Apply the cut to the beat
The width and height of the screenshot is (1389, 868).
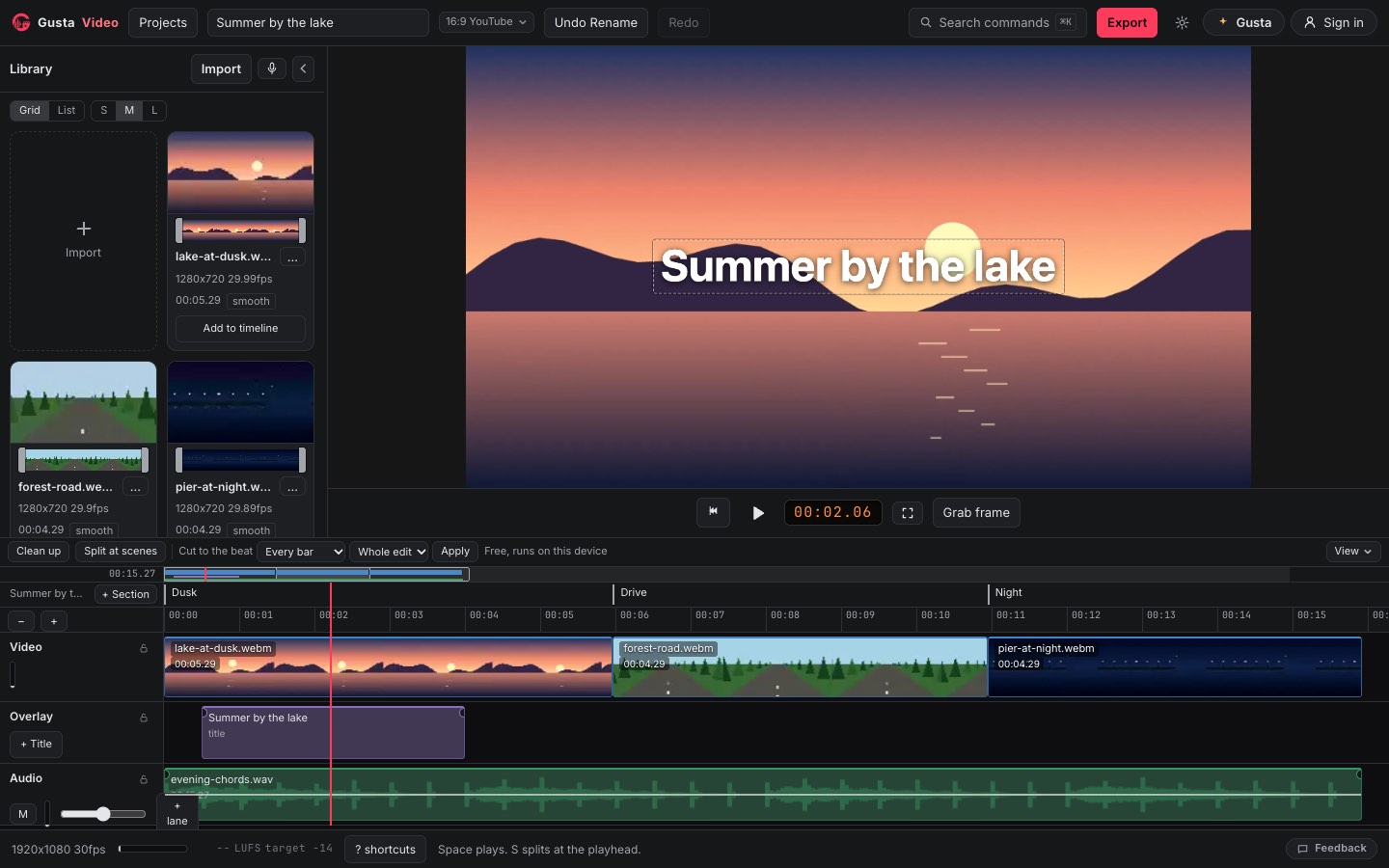coord(455,552)
